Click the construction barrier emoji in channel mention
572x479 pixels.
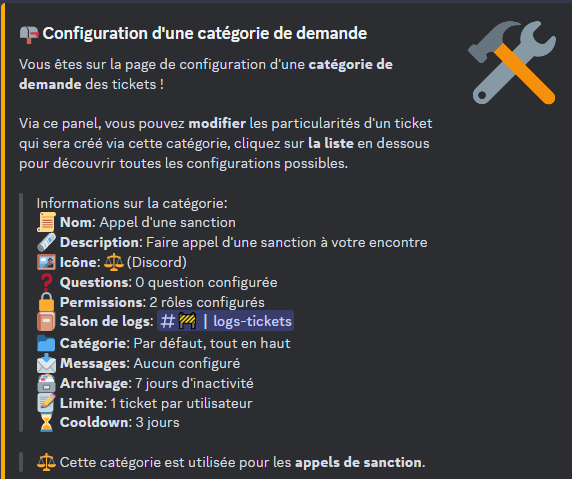(x=188, y=321)
